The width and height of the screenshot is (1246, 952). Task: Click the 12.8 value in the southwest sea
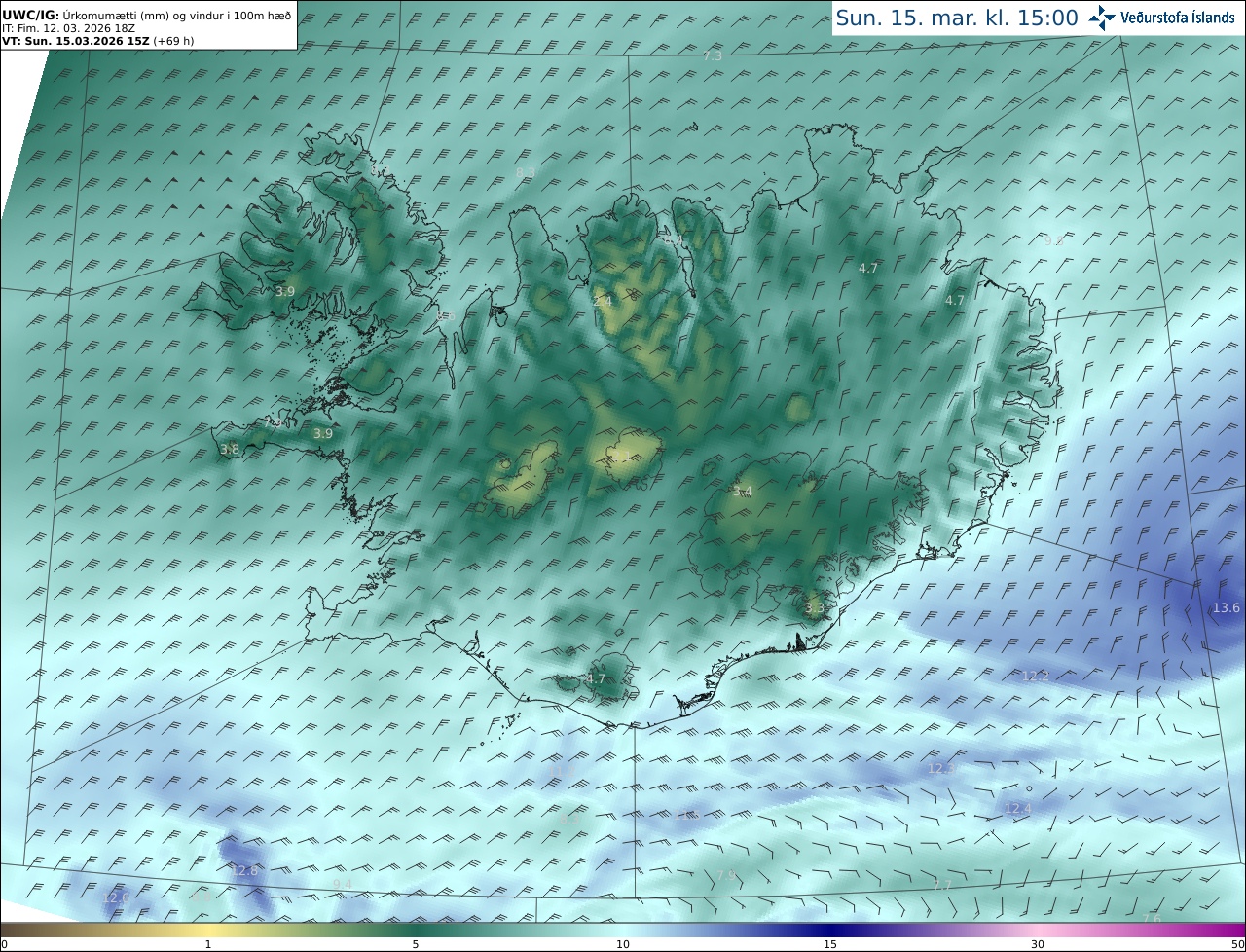[245, 870]
